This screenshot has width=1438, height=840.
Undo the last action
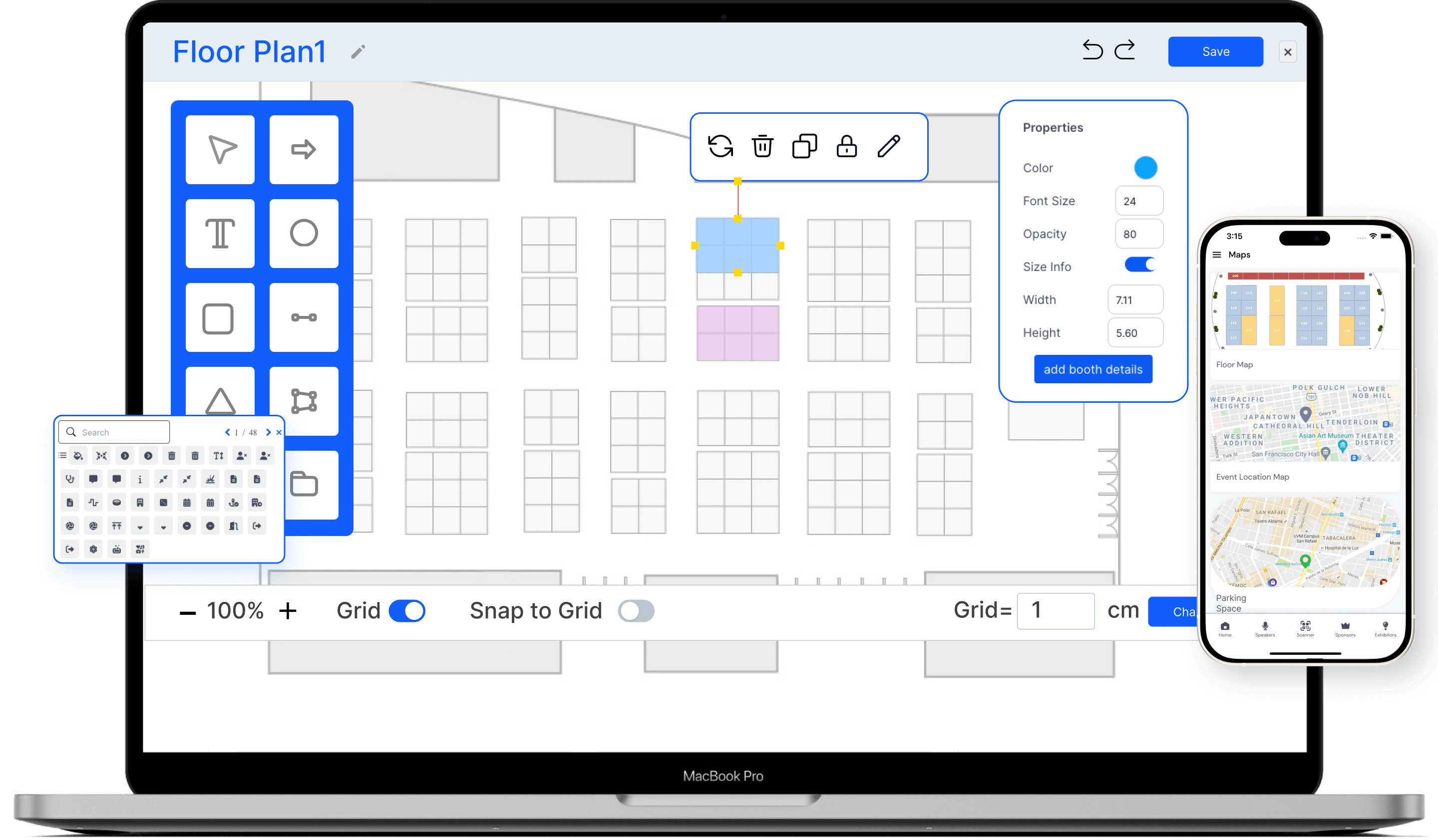(1093, 50)
